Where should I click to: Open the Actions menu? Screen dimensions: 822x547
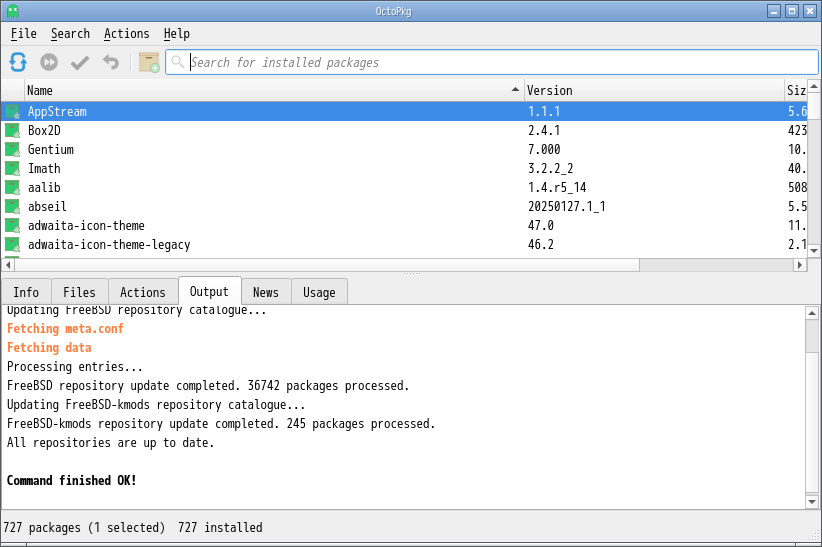127,34
